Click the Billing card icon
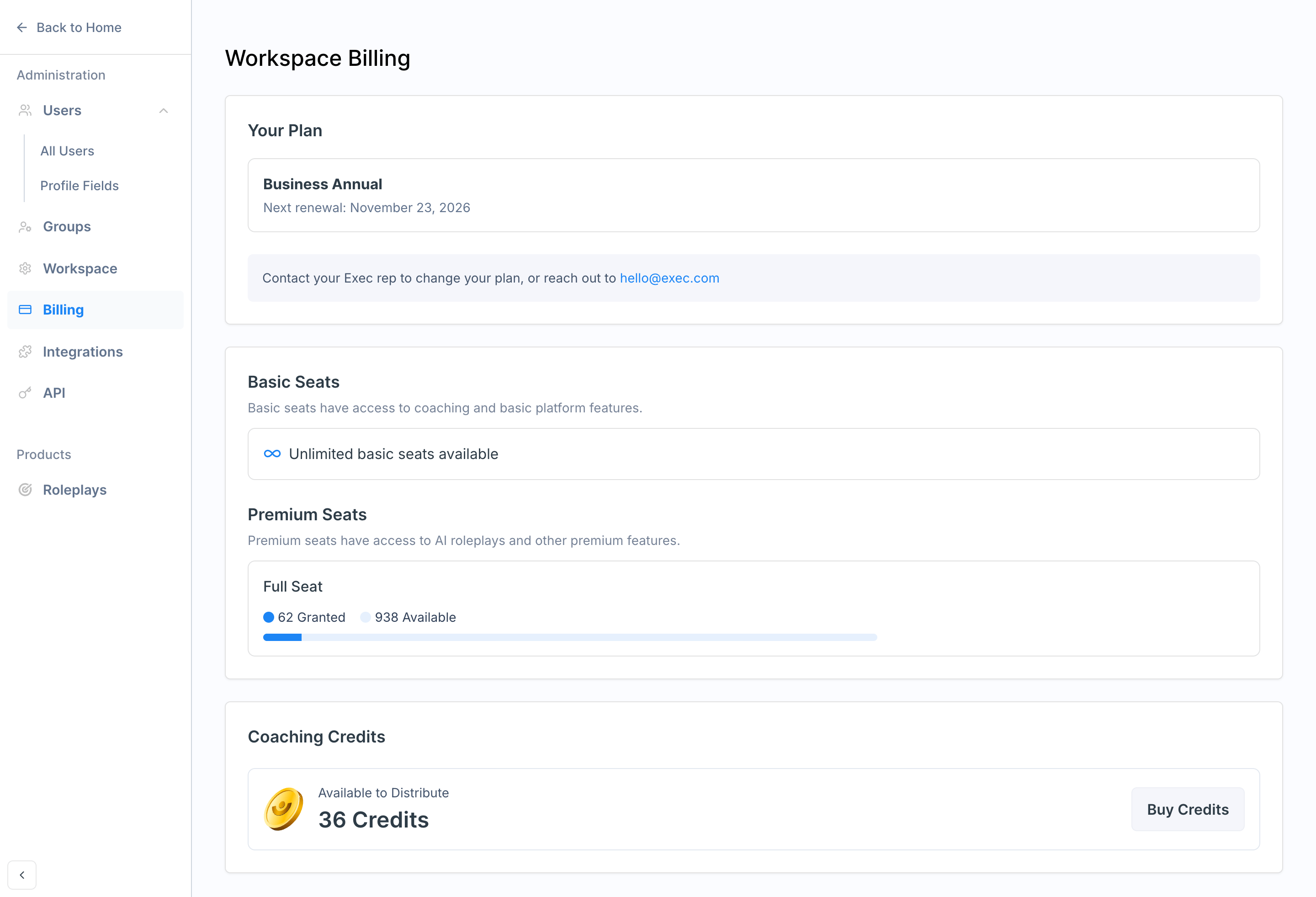Screen dimensions: 1316x897 tap(25, 310)
